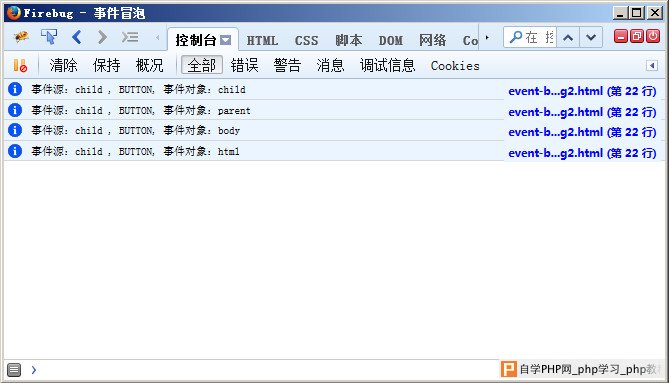Turn off Firebug with red power icon
Image resolution: width=670 pixels, height=383 pixels.
pyautogui.click(x=653, y=37)
